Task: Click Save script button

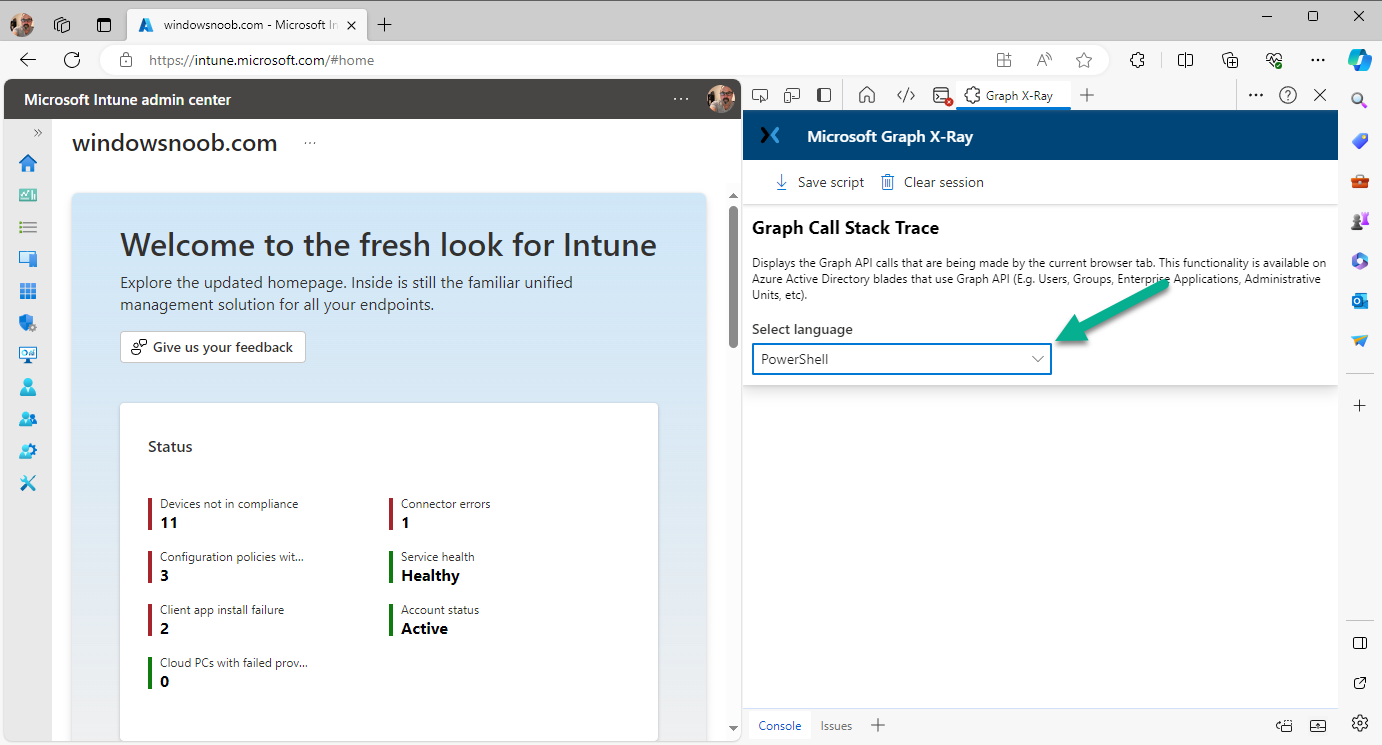Action: (x=819, y=182)
